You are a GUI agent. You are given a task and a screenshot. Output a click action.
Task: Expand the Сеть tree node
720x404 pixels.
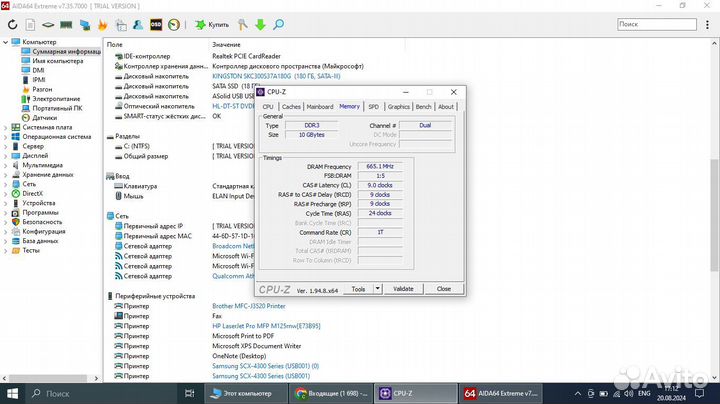pos(5,184)
